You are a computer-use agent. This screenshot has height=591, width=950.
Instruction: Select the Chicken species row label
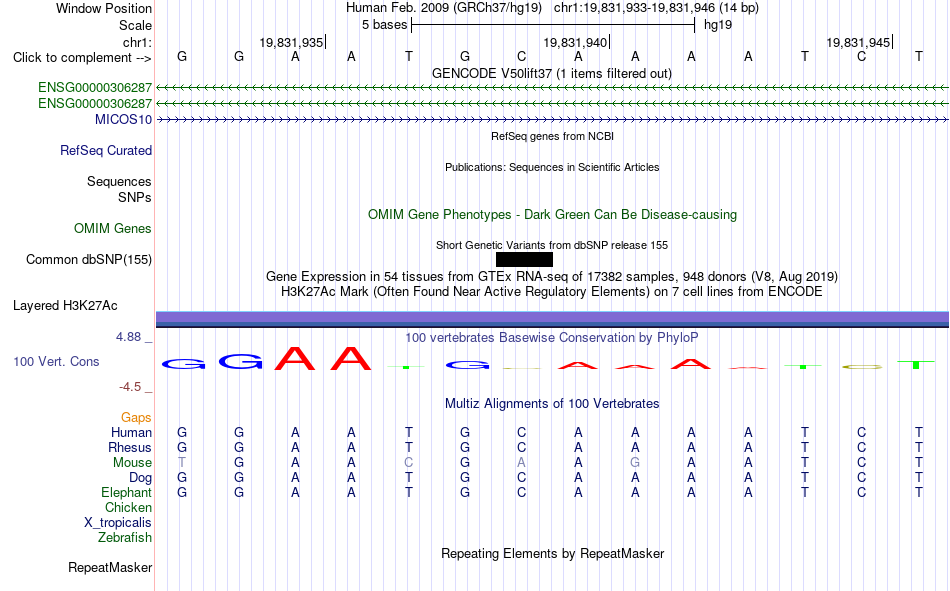[x=128, y=507]
